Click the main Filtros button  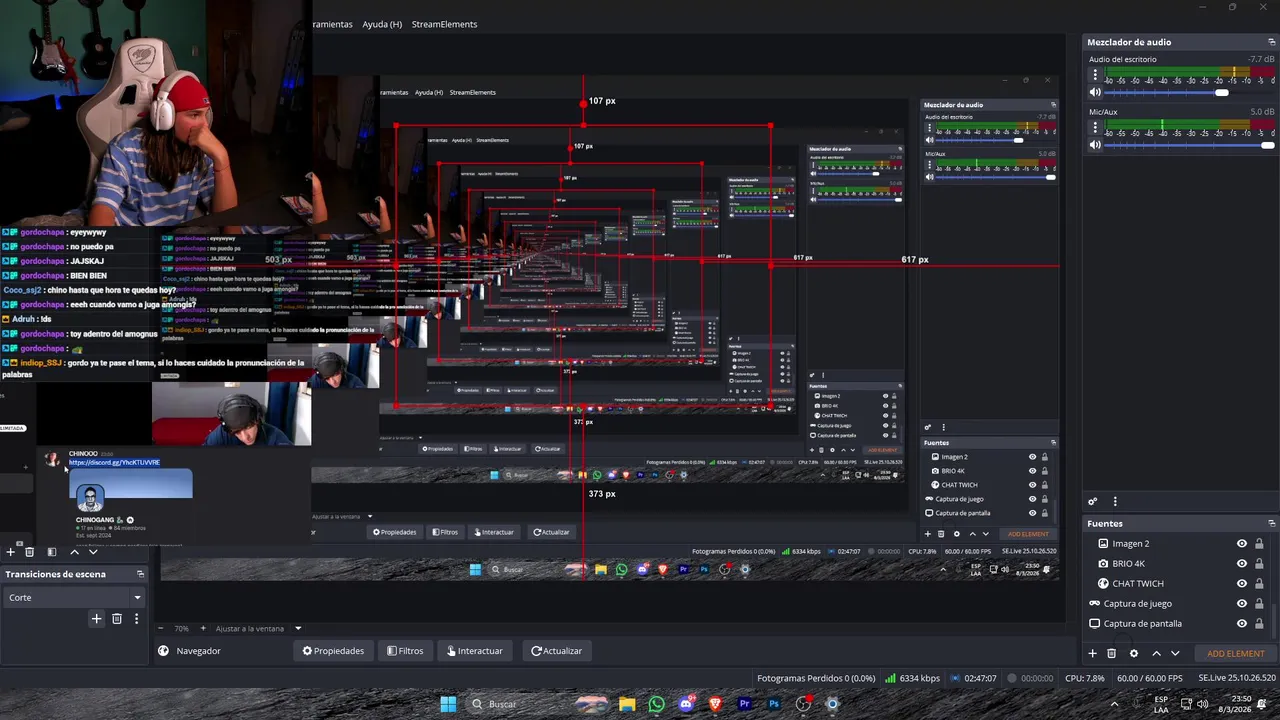[x=406, y=651]
